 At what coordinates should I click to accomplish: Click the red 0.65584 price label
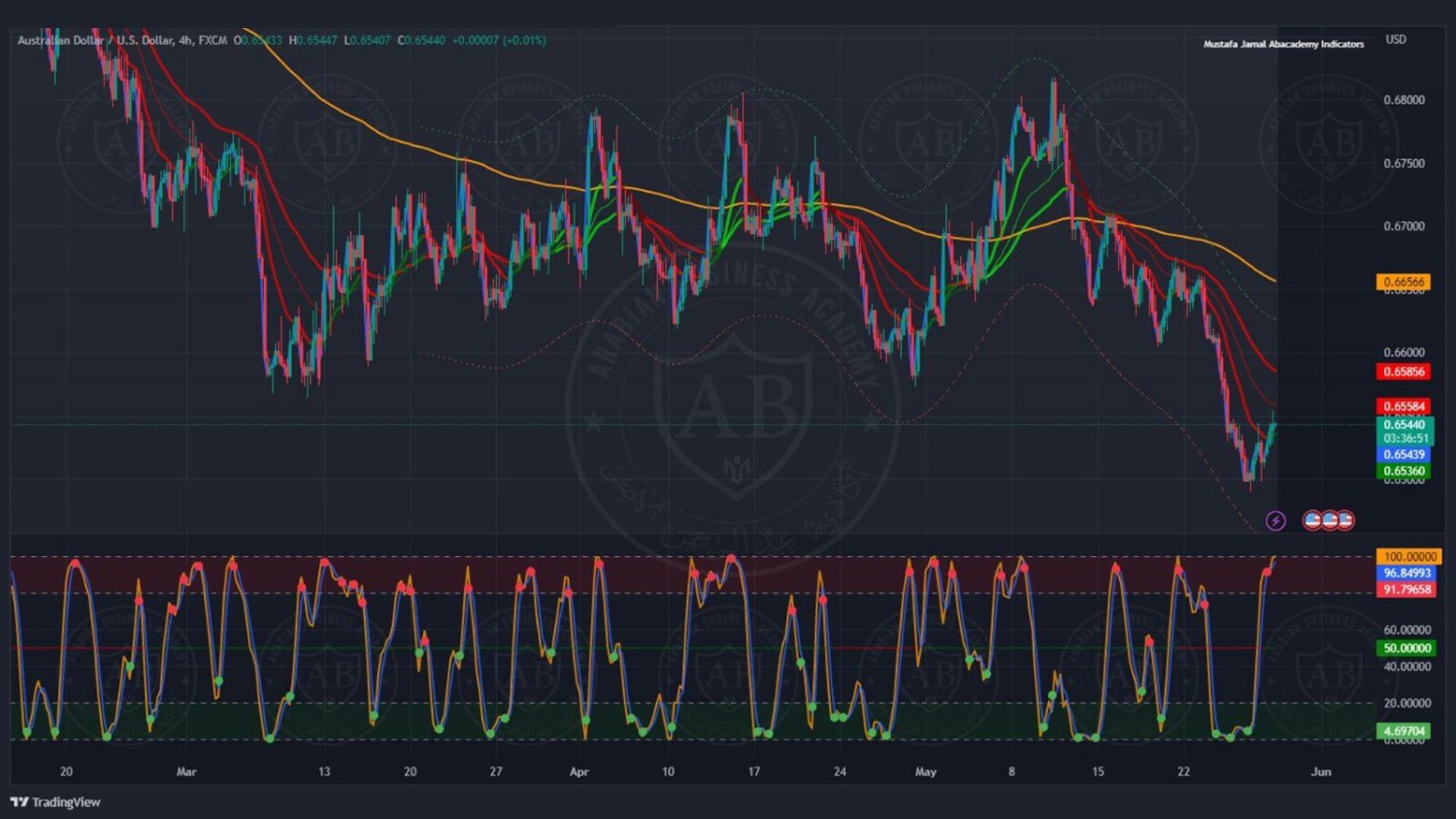pyautogui.click(x=1404, y=407)
